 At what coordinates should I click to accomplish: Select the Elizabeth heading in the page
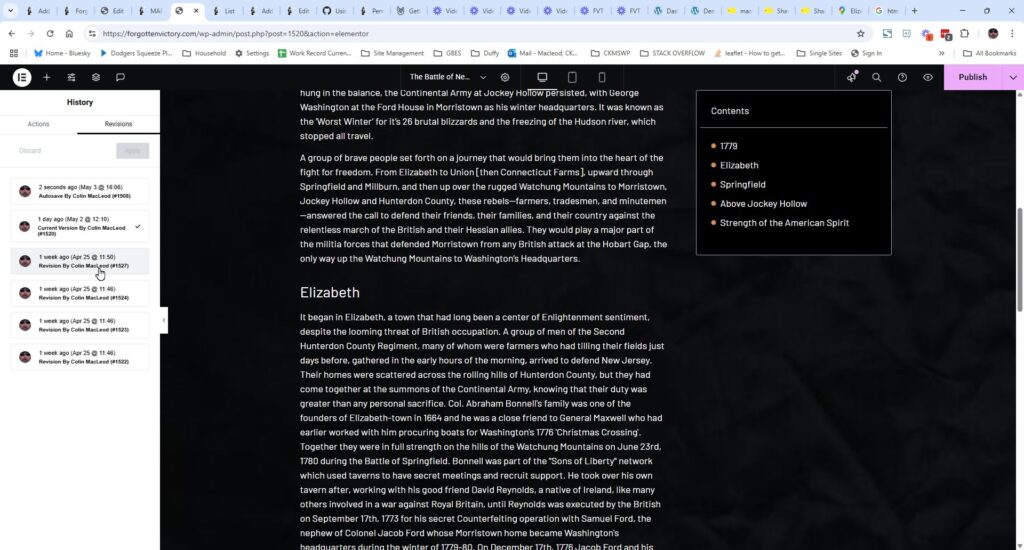coord(330,293)
